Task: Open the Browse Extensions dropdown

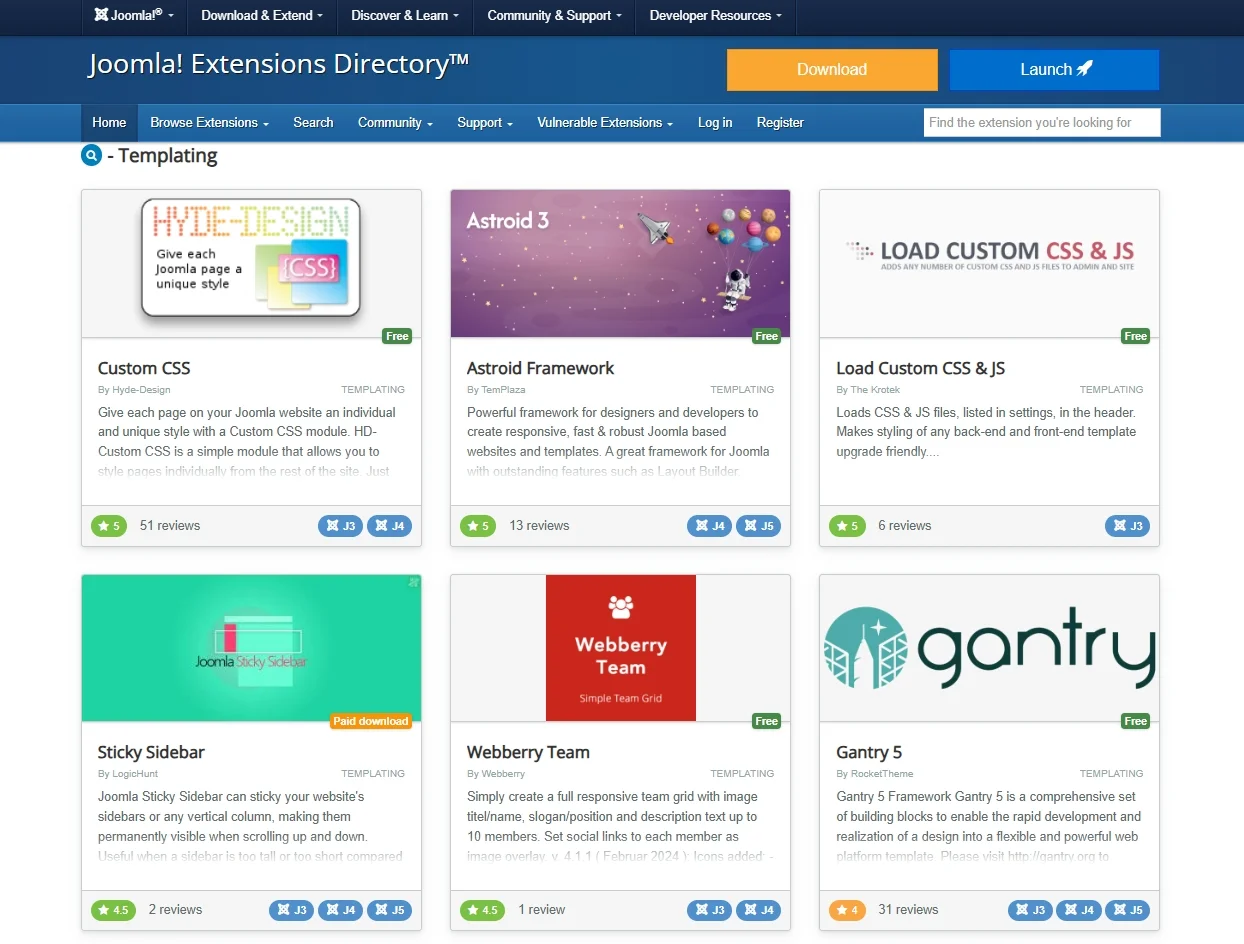Action: click(x=210, y=123)
